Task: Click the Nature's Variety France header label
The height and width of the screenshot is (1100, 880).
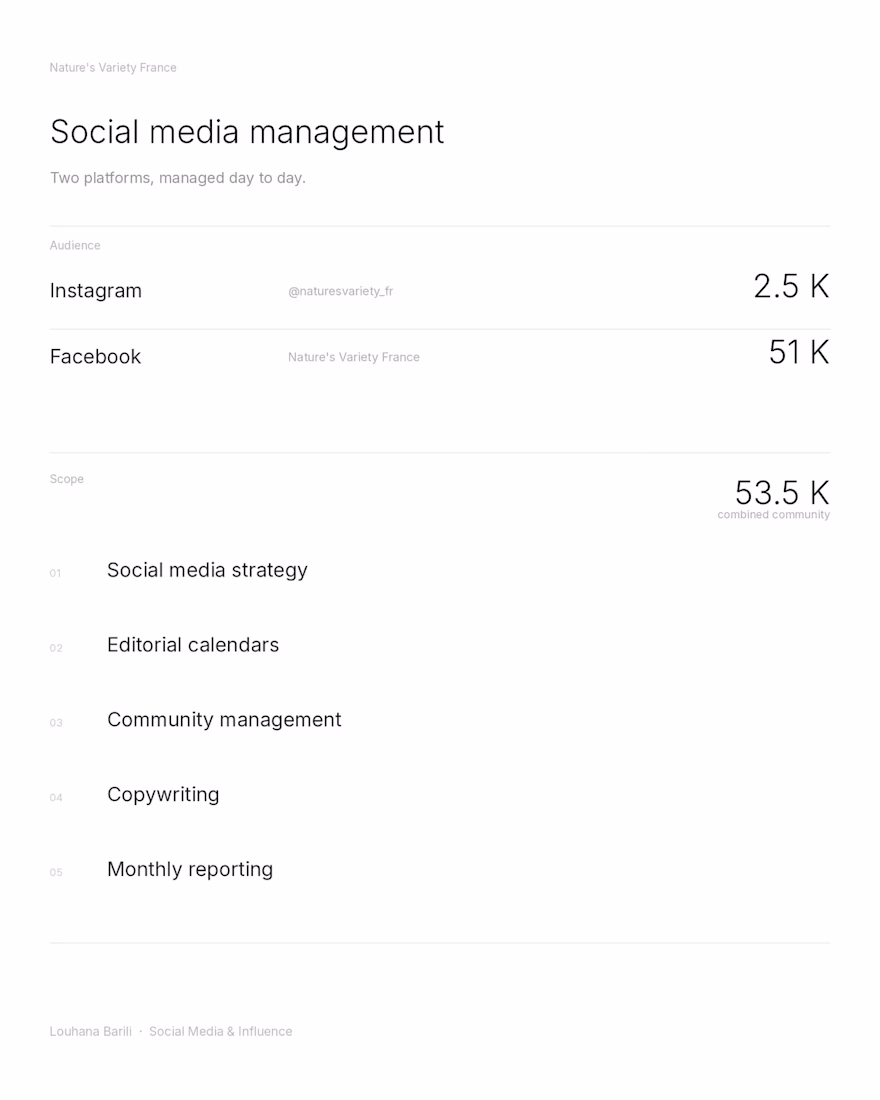Action: (113, 67)
